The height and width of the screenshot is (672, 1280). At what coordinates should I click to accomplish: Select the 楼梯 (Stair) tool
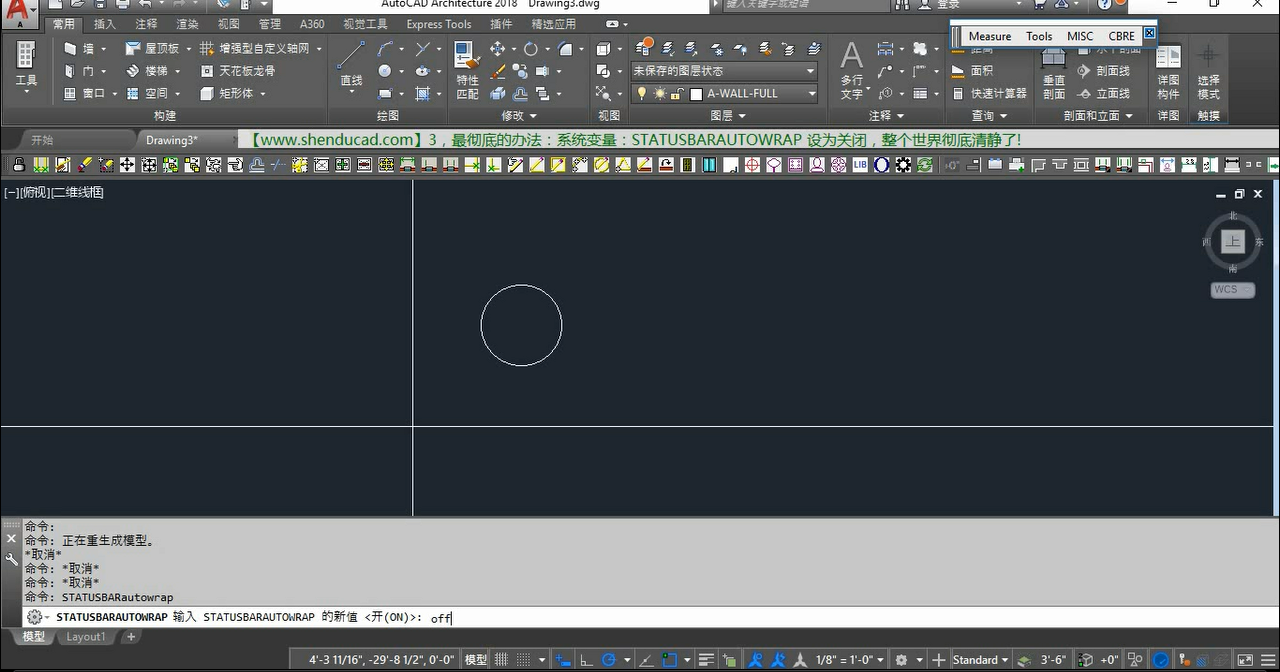point(147,71)
